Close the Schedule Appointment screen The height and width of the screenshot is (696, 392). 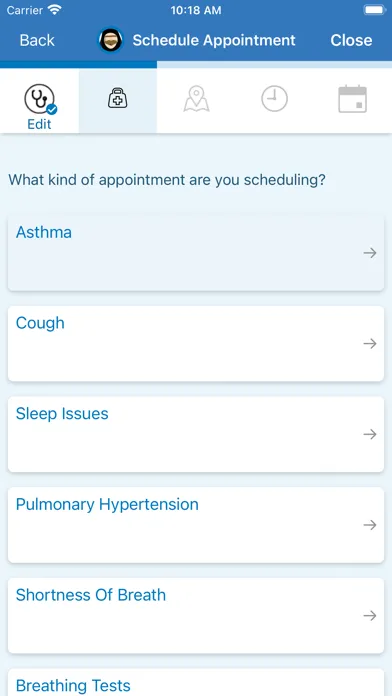pos(351,40)
